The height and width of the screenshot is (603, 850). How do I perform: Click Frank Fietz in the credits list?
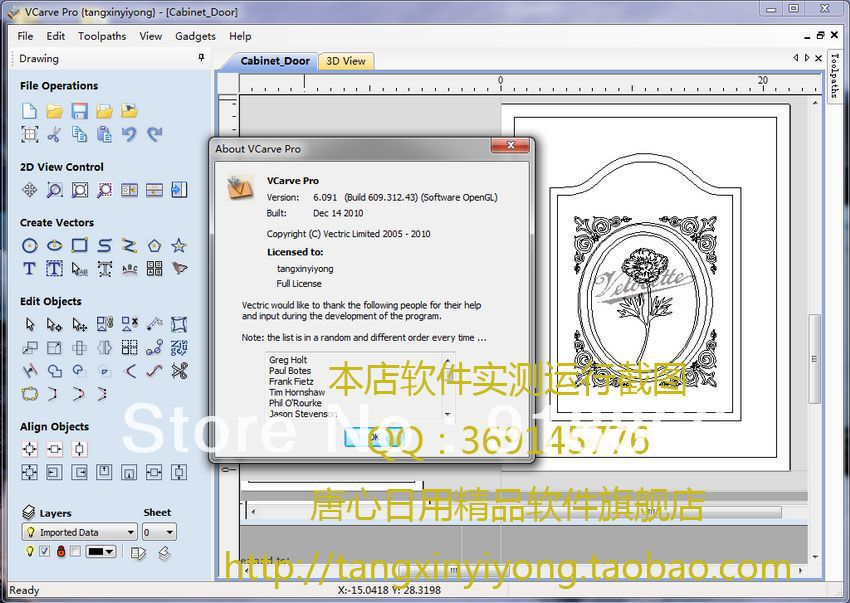(x=291, y=381)
